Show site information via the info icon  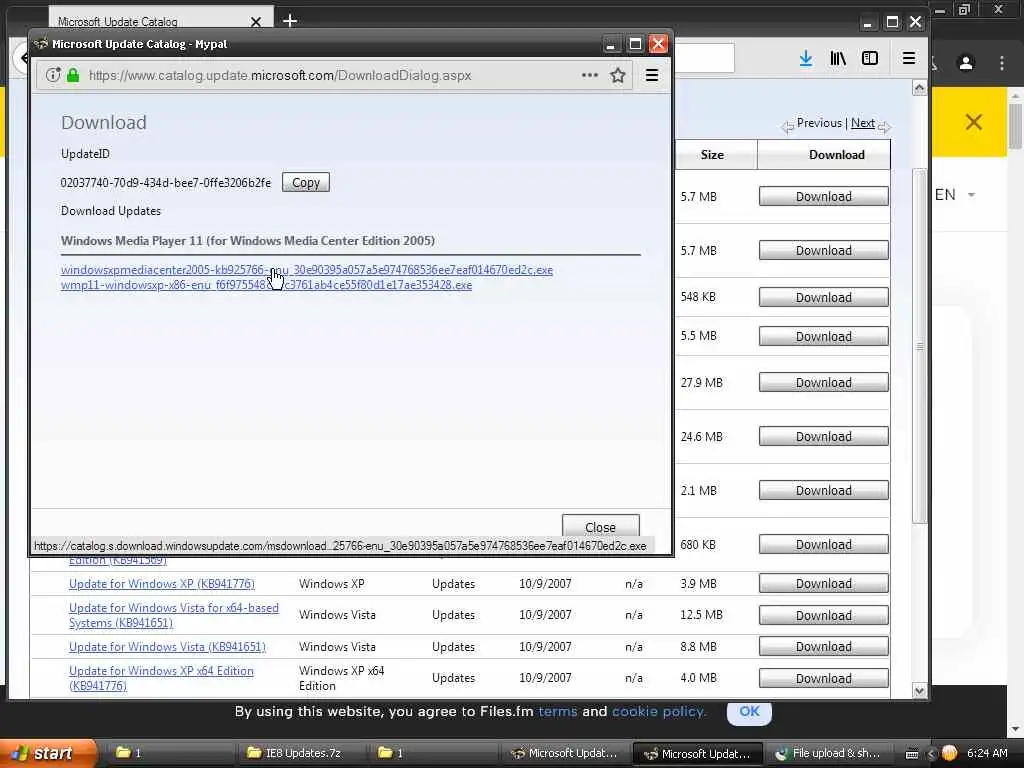click(x=53, y=75)
